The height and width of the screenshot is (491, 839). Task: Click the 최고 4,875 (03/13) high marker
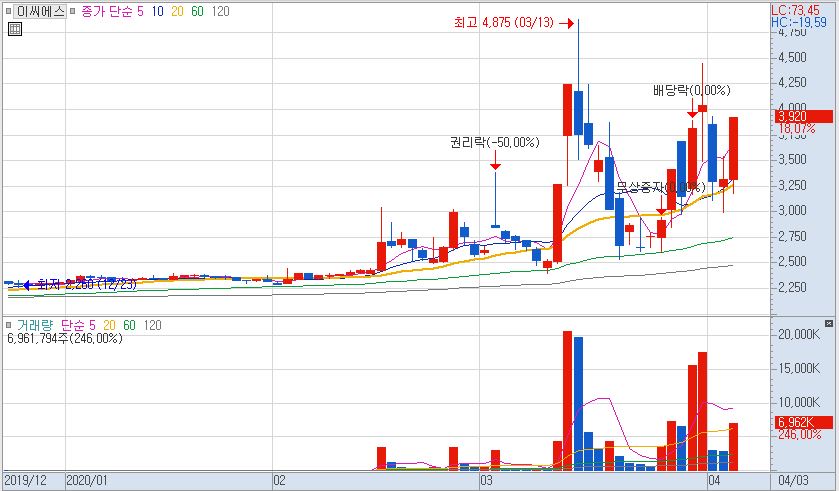pyautogui.click(x=567, y=22)
